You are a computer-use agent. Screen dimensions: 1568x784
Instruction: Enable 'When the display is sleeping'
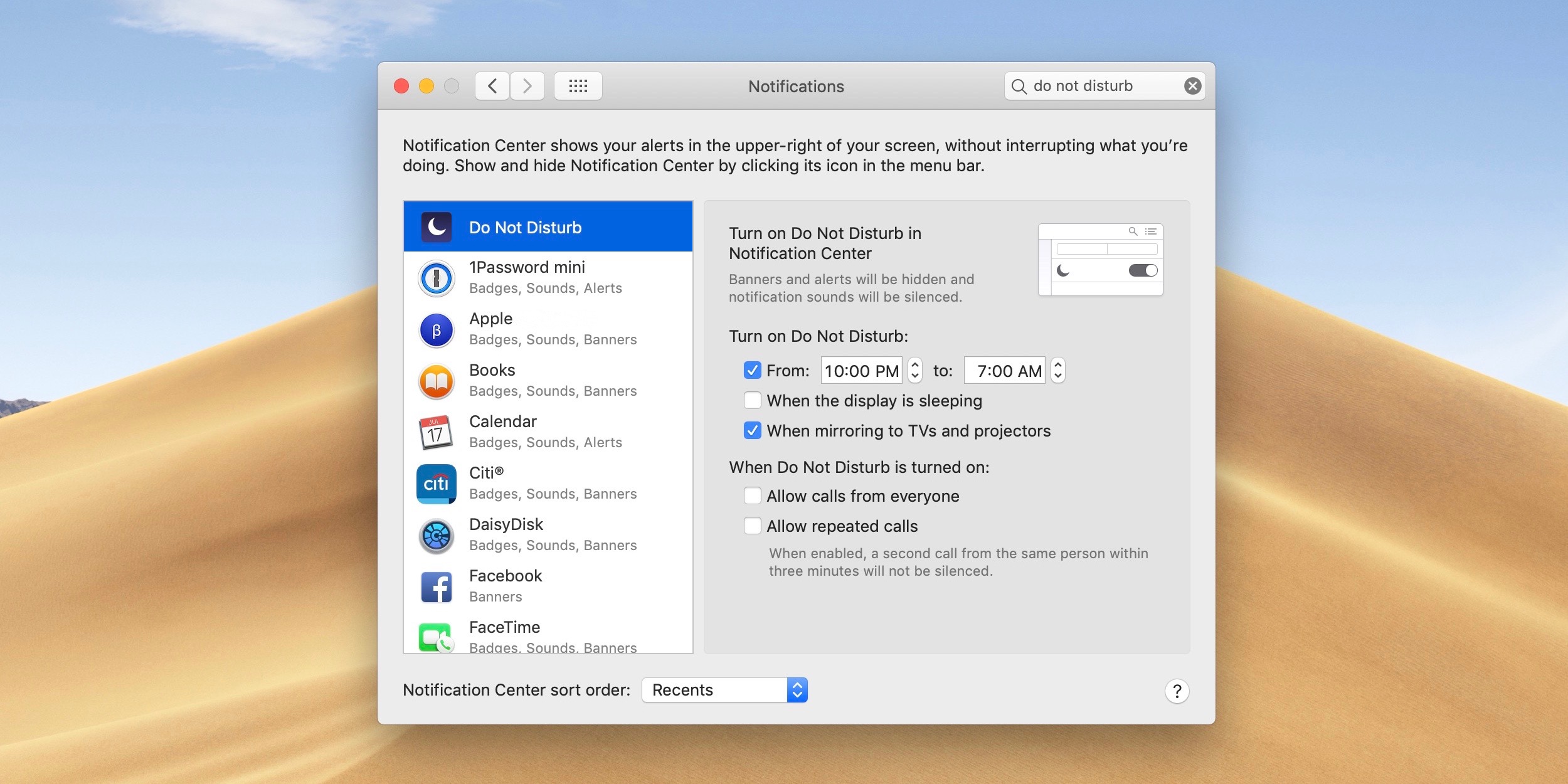(753, 400)
